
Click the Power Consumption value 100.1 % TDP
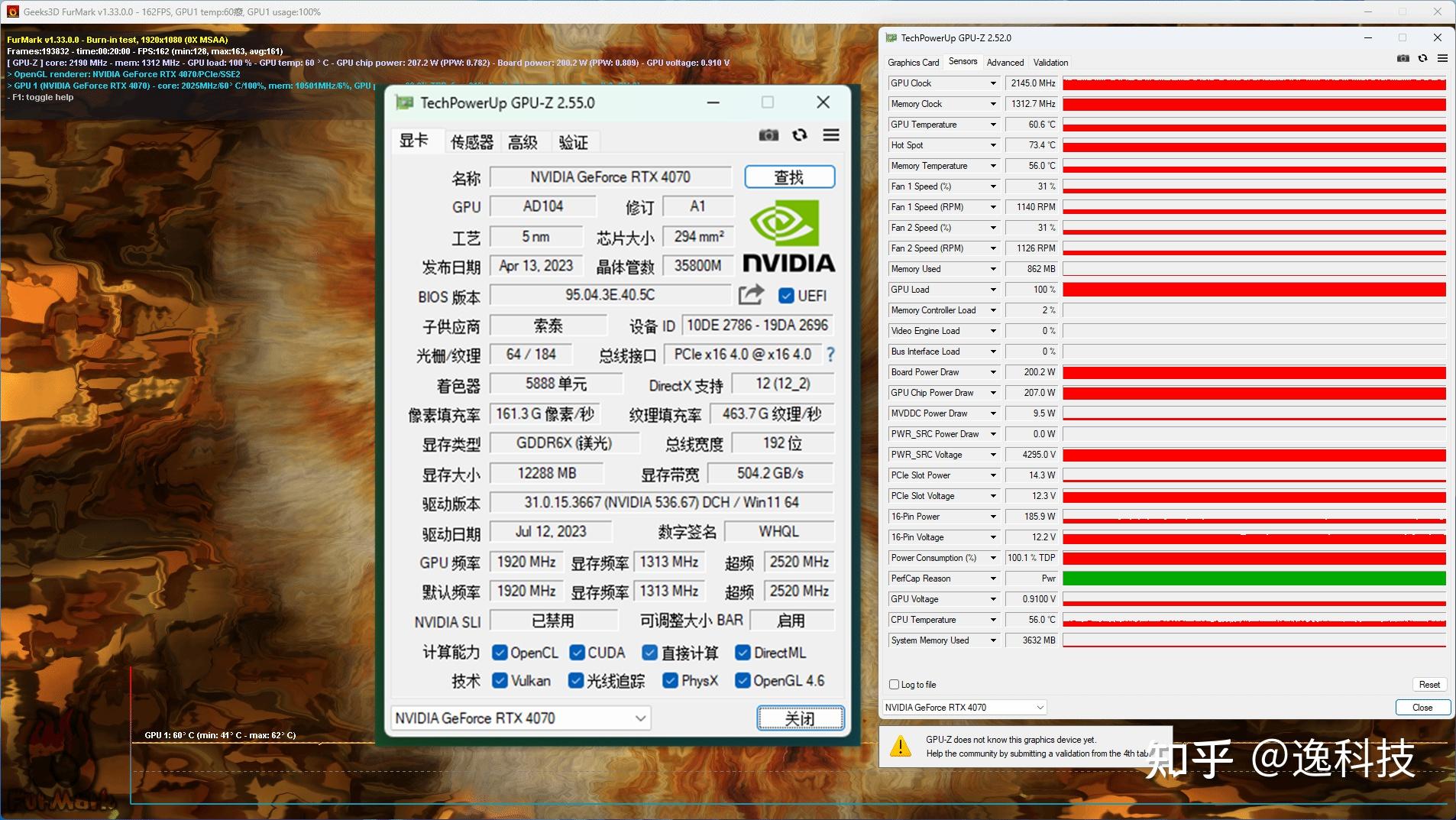(1032, 558)
